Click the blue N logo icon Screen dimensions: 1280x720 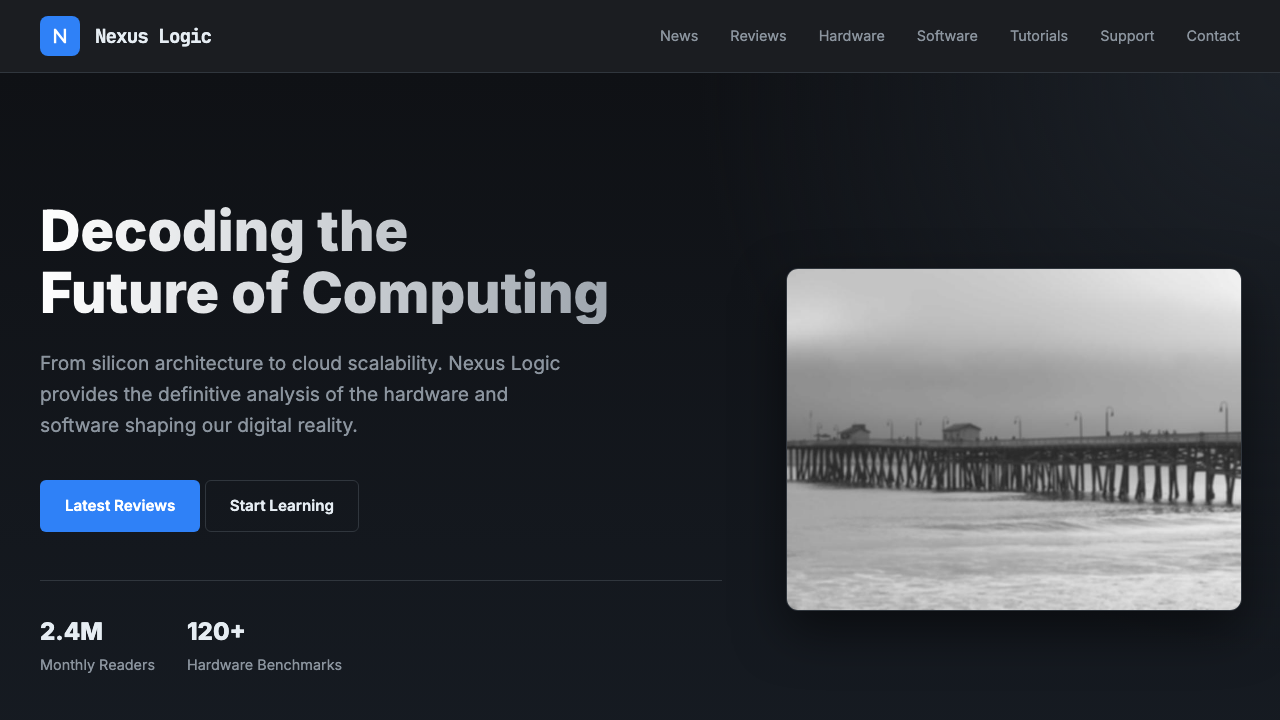(60, 36)
